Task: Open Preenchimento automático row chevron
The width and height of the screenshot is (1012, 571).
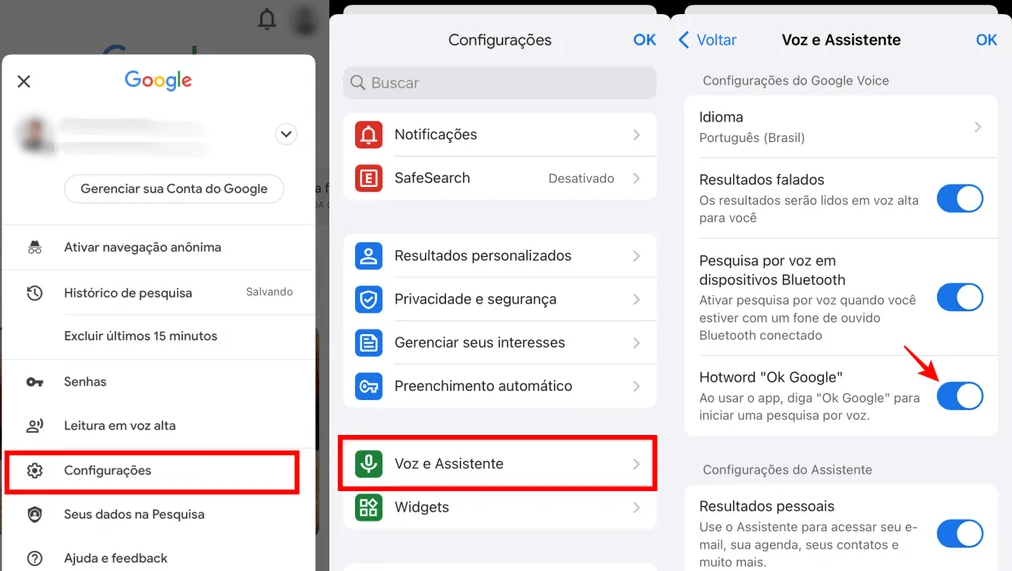Action: pos(636,386)
